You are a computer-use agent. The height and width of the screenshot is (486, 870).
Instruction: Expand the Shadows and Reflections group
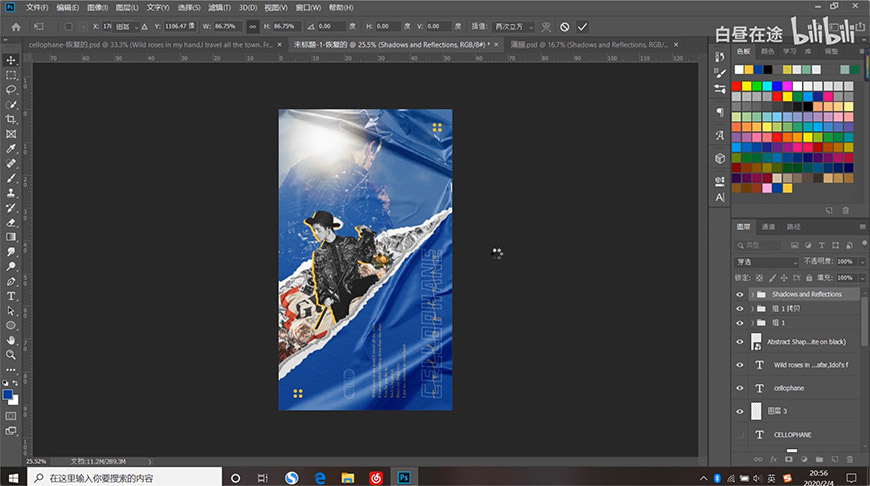click(752, 295)
